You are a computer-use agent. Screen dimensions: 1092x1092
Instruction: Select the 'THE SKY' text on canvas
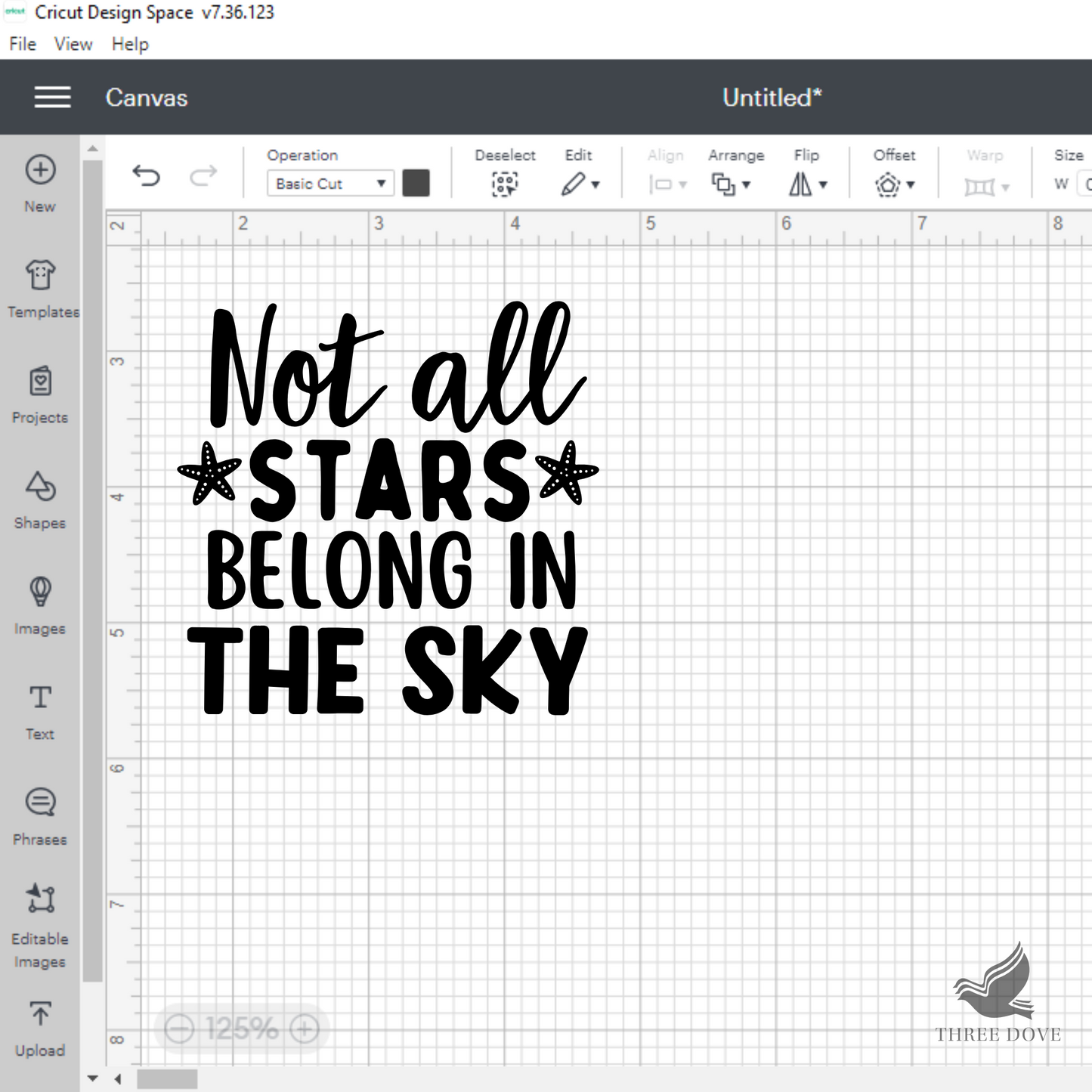point(387,670)
